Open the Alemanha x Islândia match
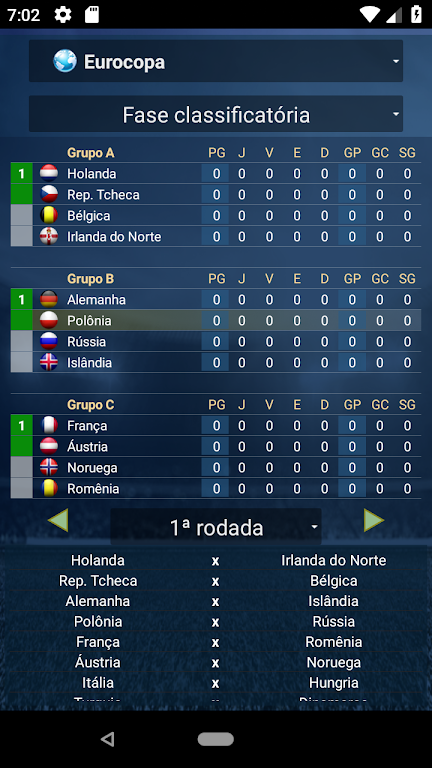The image size is (432, 768). point(216,601)
